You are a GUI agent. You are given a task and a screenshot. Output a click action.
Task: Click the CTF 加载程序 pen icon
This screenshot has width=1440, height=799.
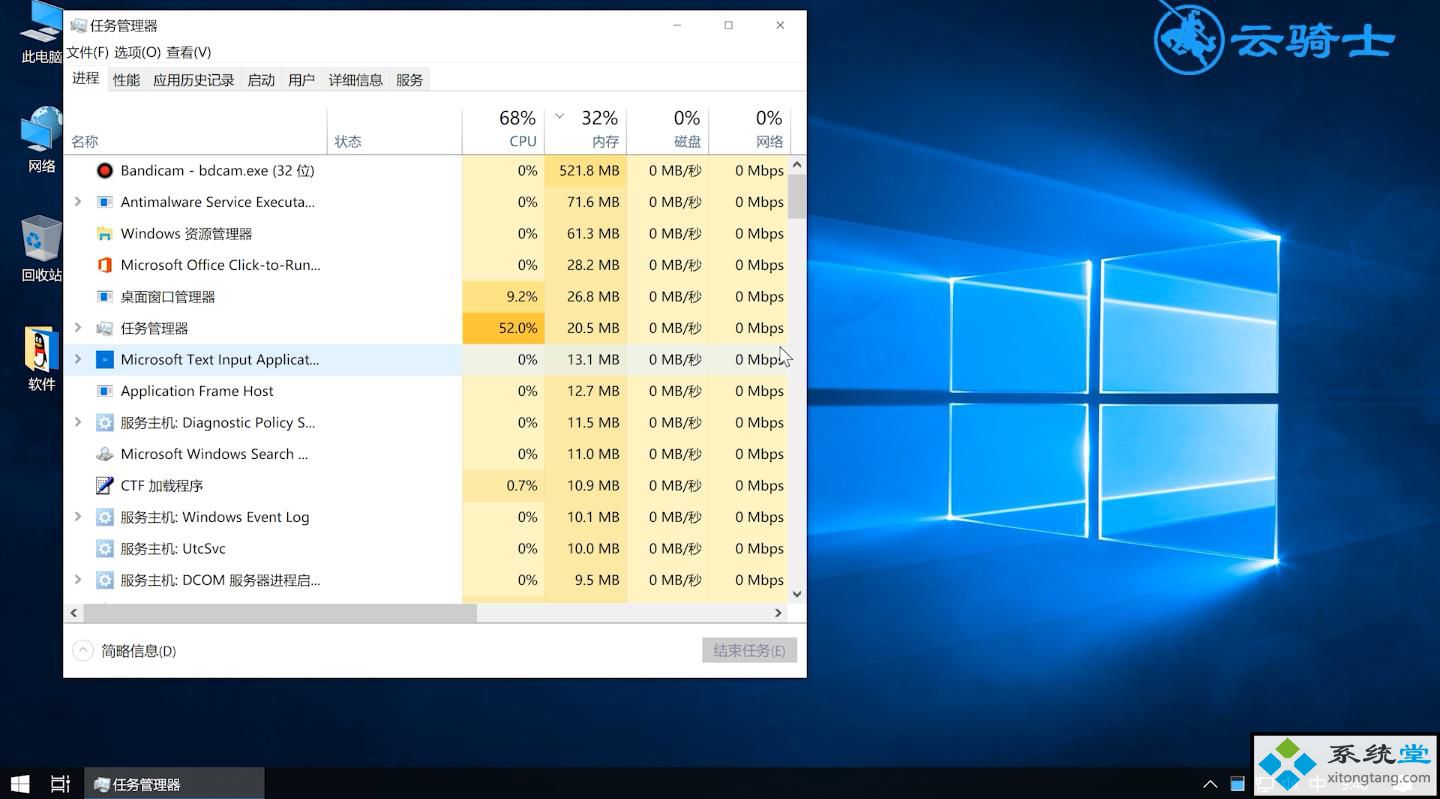pyautogui.click(x=104, y=486)
